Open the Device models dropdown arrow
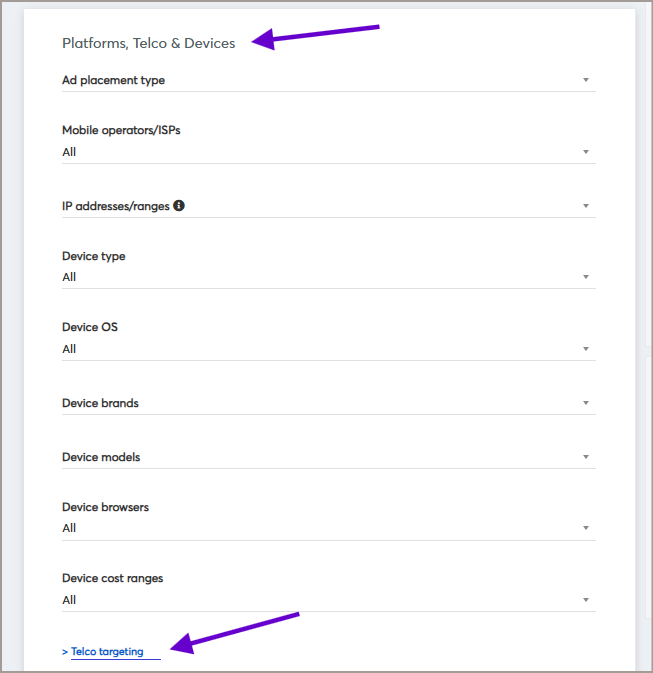Viewport: 653px width, 673px height. point(586,457)
